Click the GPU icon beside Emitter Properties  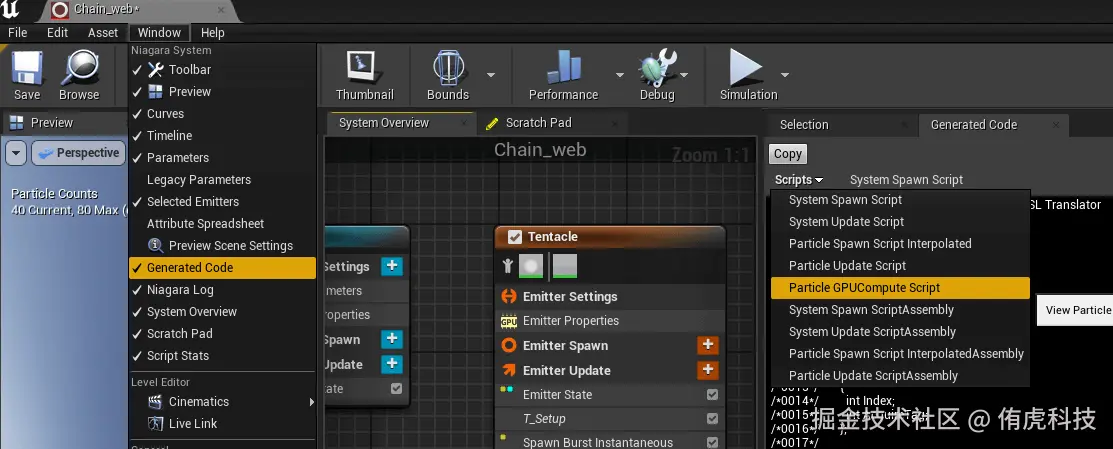[x=509, y=321]
